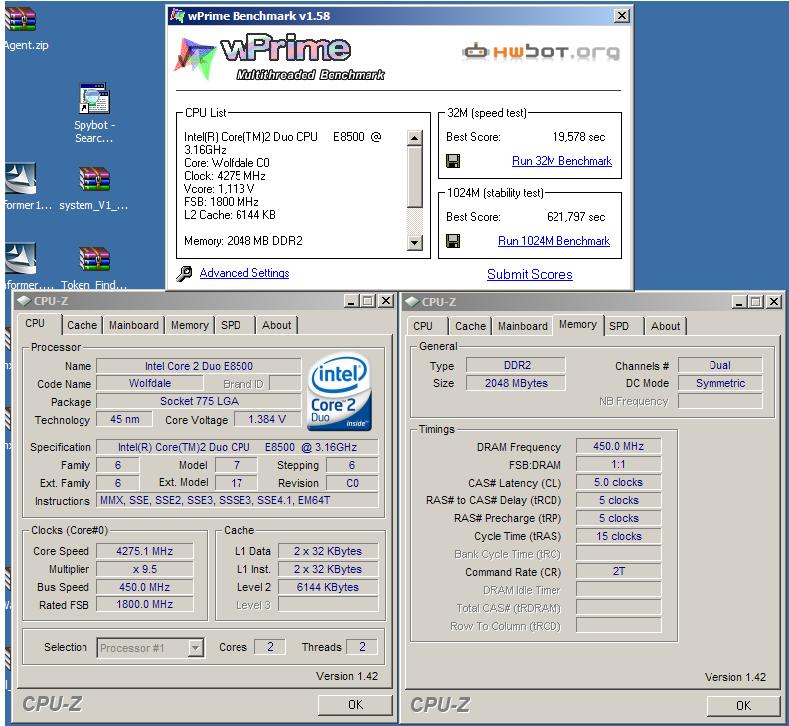Click the Package value Socket 775 LGA
789x726 pixels.
point(199,401)
